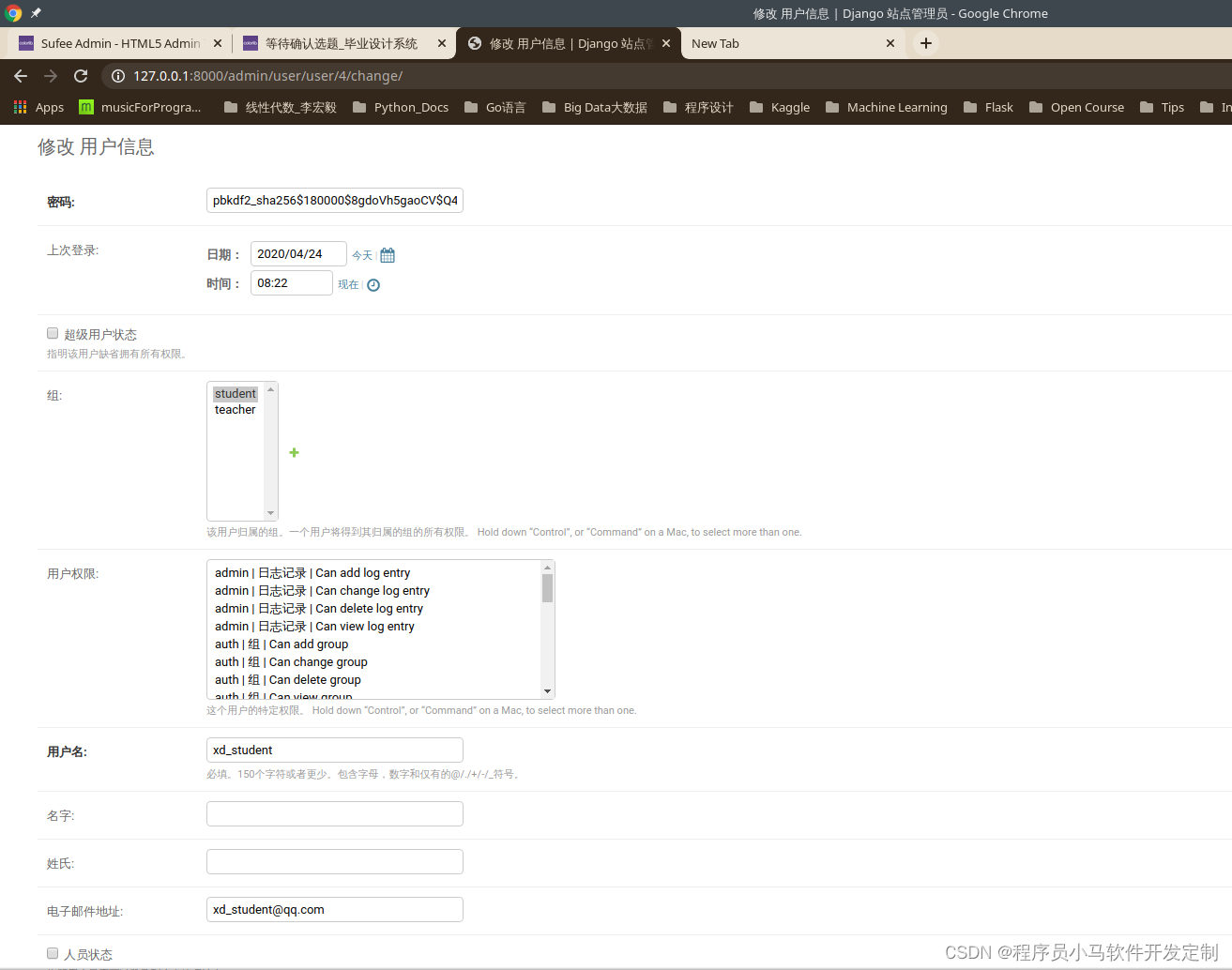The image size is (1232, 970).
Task: Enable the 超级用户状态 checkbox
Action: (x=53, y=333)
